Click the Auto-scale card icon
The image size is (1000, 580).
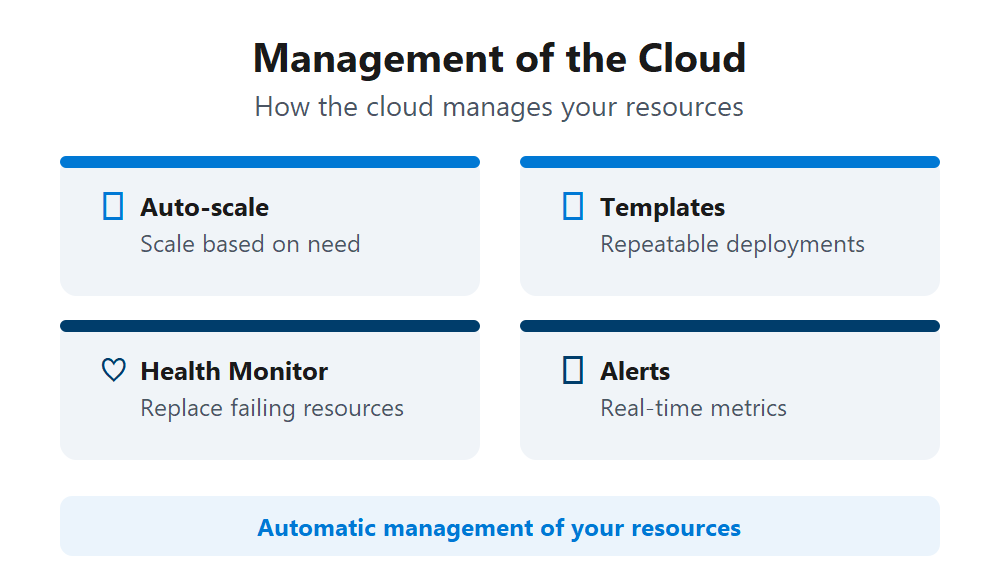(115, 206)
